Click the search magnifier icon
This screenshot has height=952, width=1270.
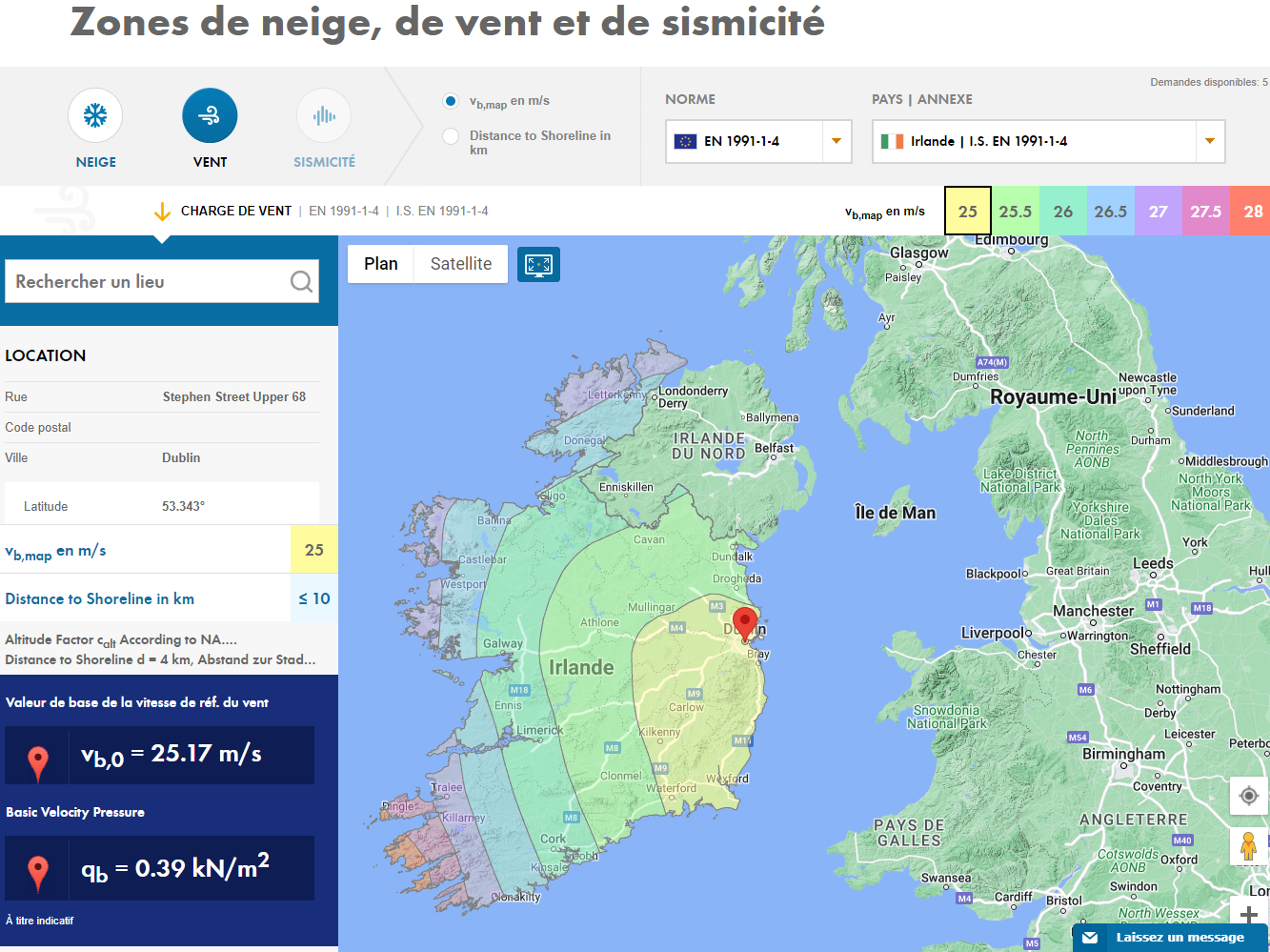301,281
